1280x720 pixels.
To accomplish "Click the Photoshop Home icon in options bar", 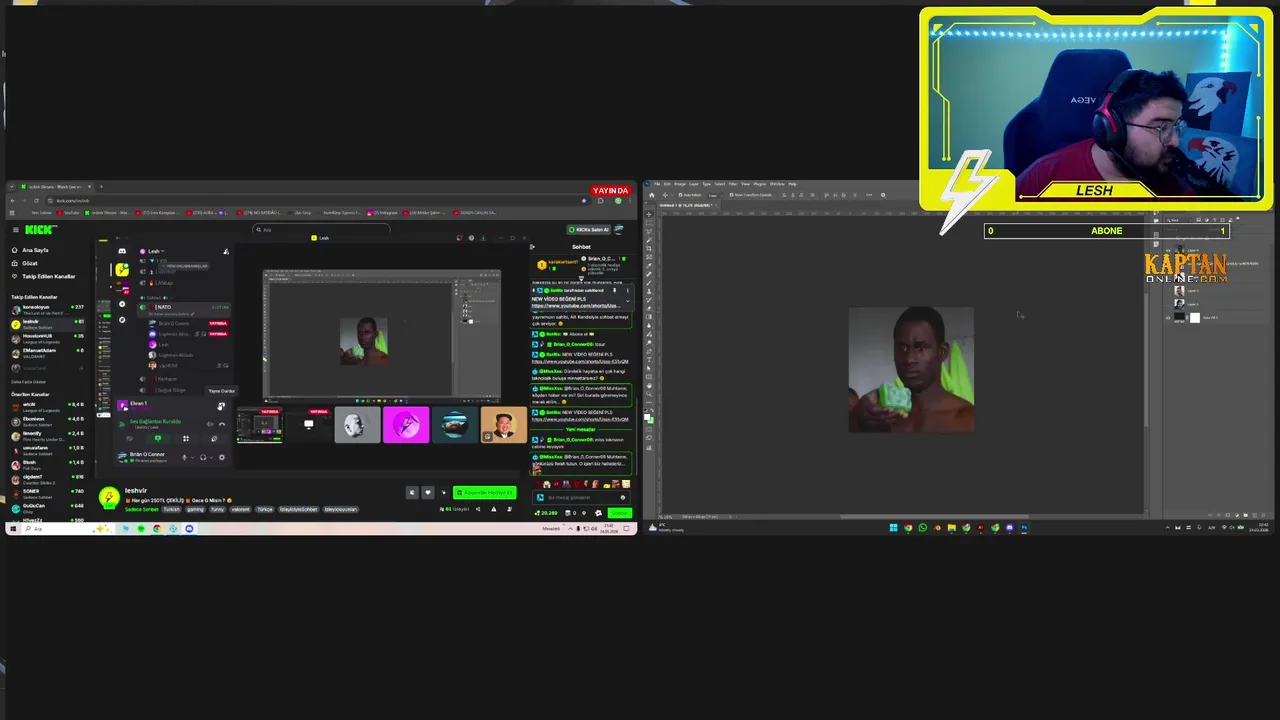I will point(652,195).
